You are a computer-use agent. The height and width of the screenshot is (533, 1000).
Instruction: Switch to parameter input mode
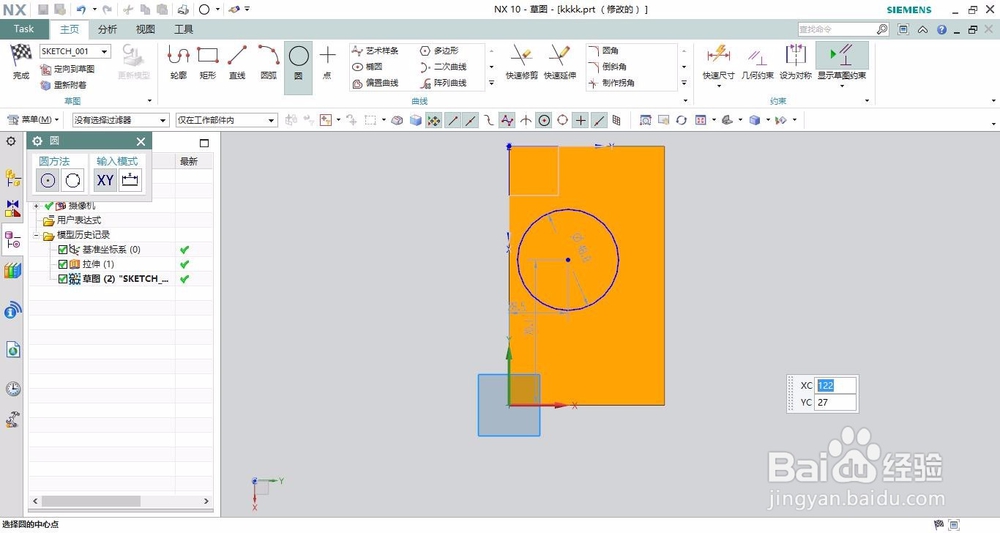(x=130, y=180)
